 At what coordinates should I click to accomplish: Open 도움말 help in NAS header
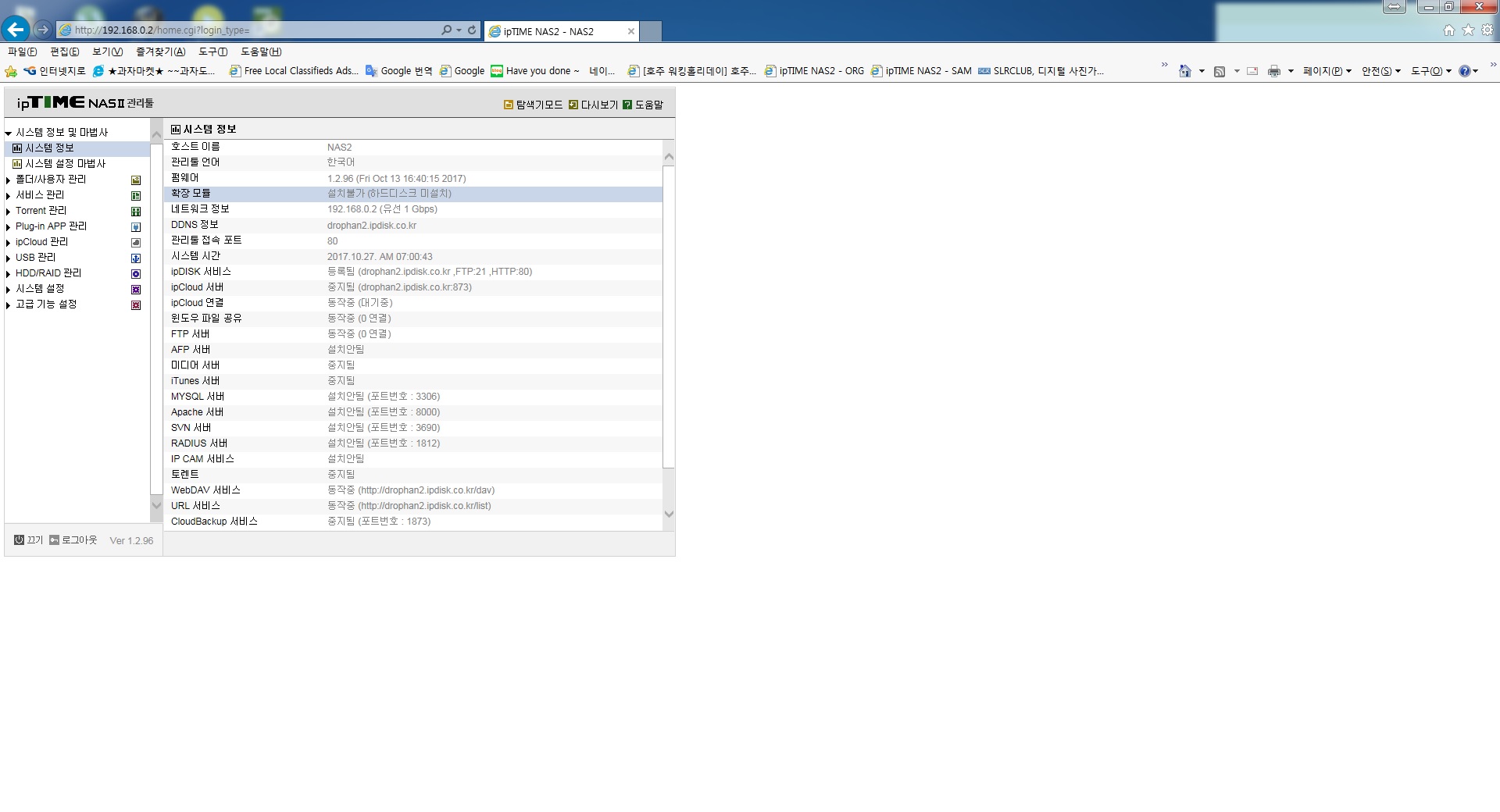[643, 105]
